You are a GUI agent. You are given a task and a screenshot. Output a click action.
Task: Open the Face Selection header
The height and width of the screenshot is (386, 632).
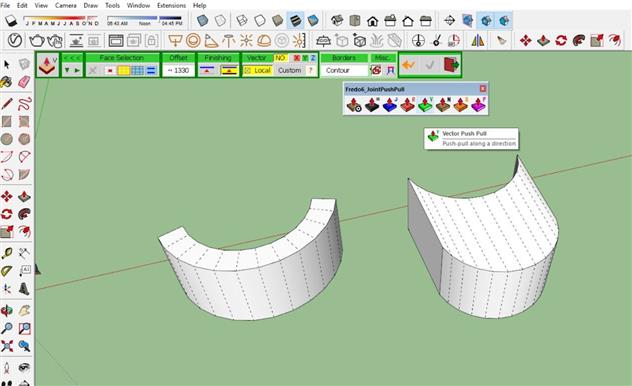pyautogui.click(x=122, y=58)
